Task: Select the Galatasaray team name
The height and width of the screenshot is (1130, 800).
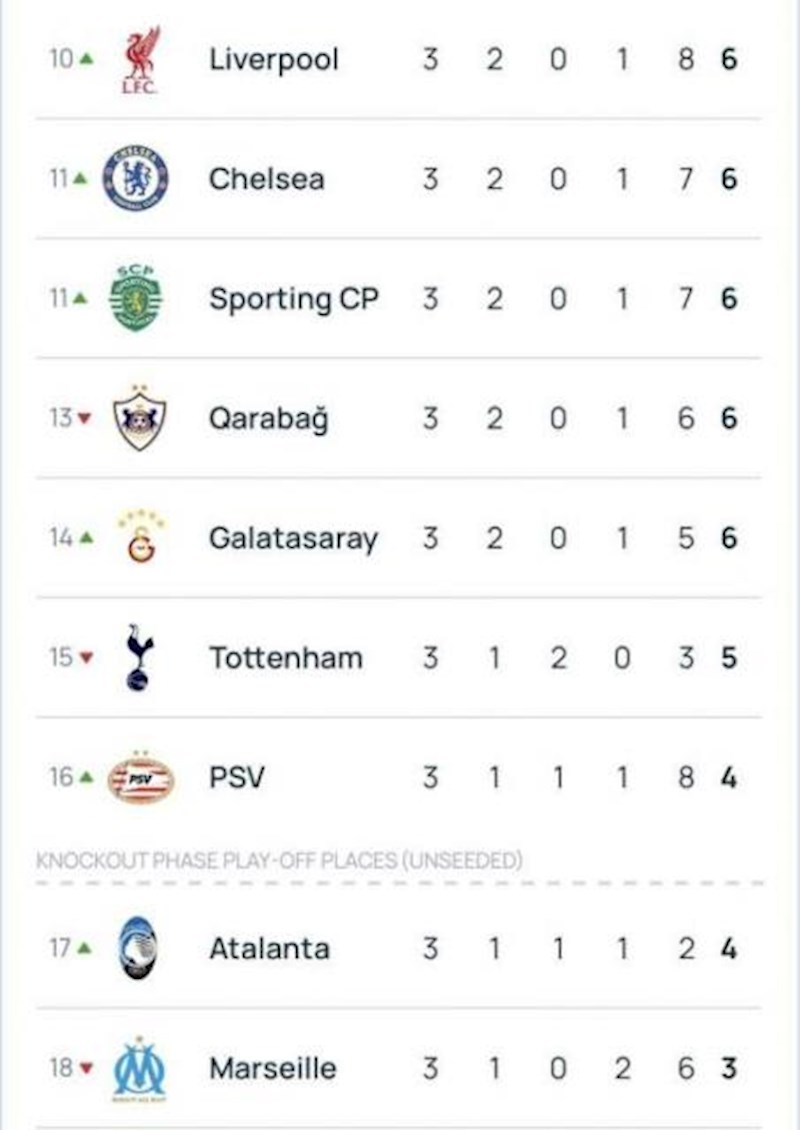Action: point(293,538)
